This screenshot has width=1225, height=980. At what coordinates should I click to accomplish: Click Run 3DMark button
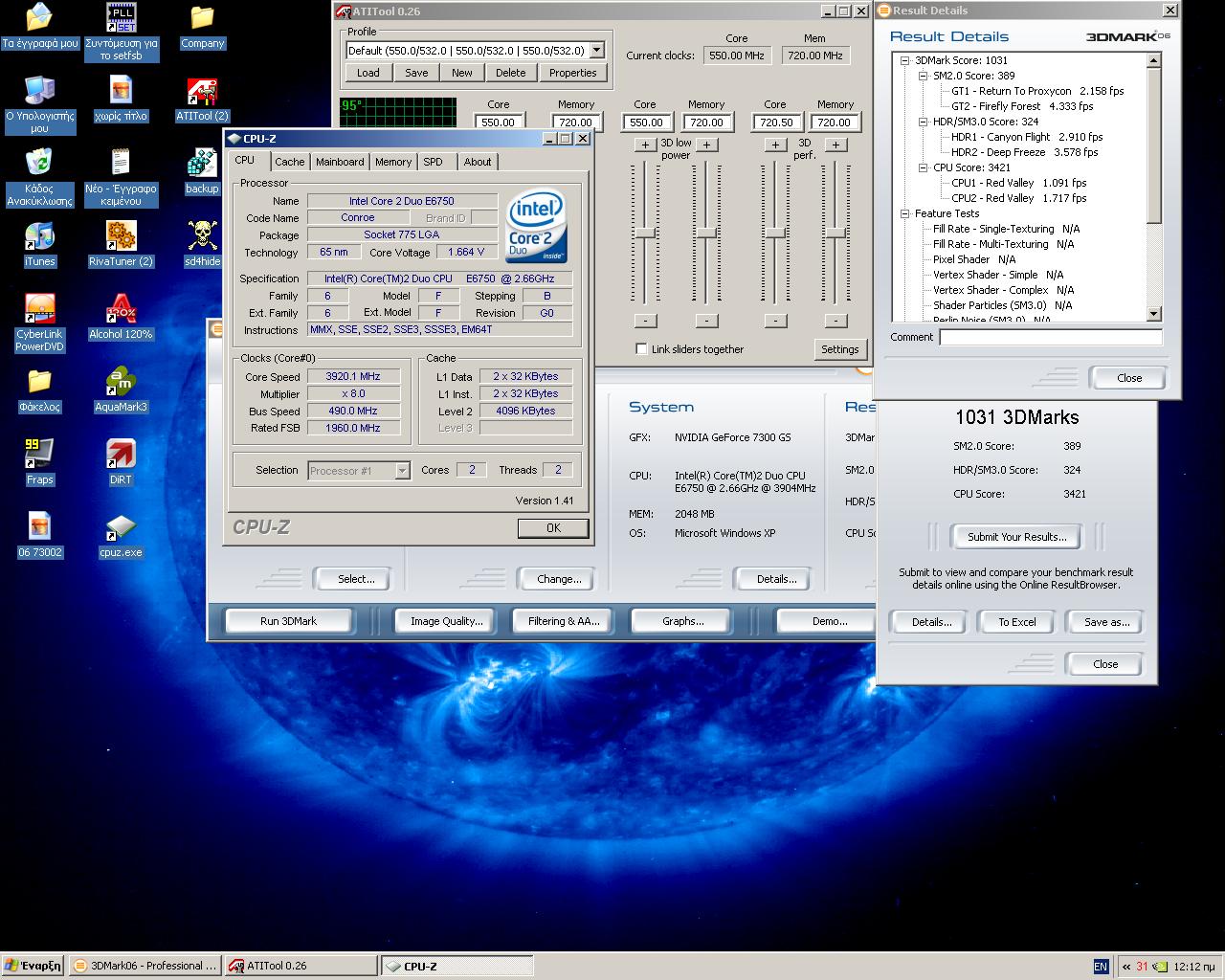coord(289,621)
